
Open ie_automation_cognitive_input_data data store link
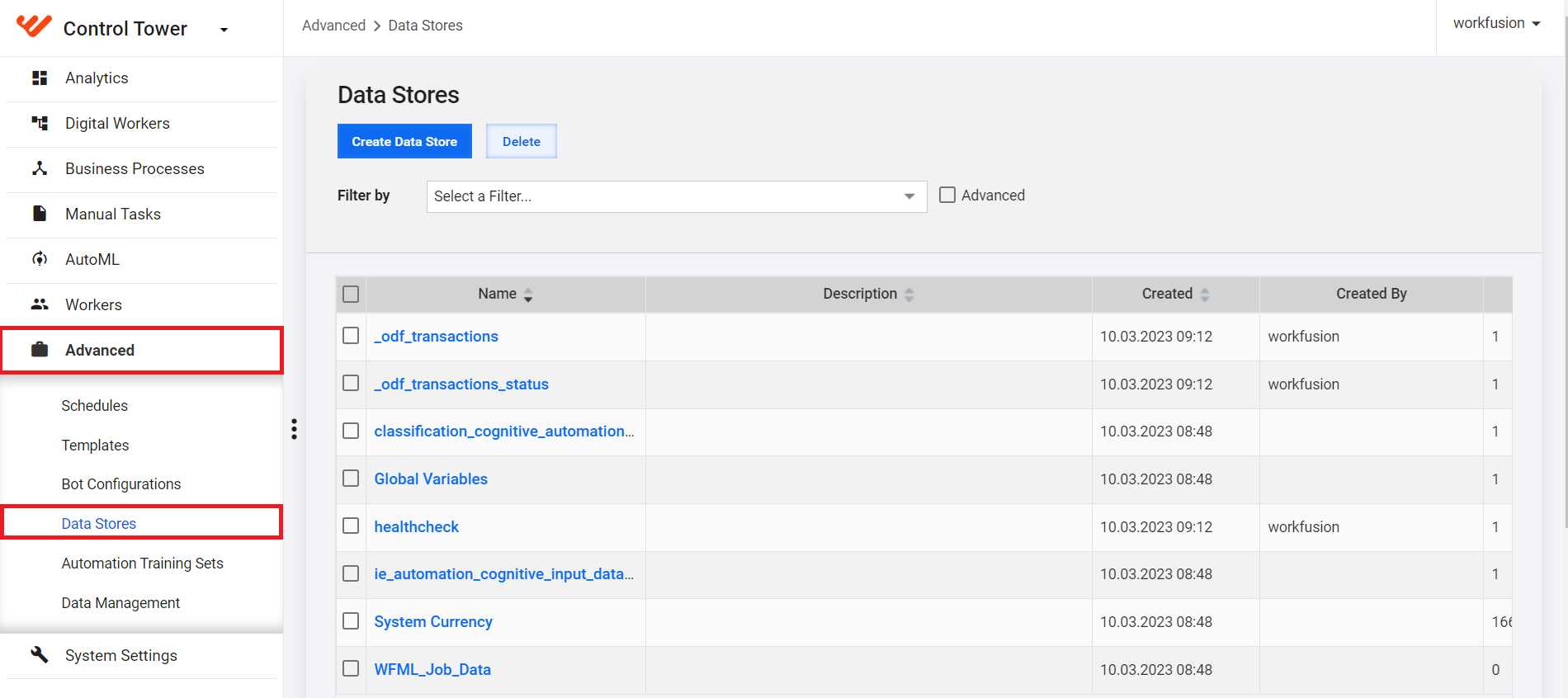click(504, 573)
